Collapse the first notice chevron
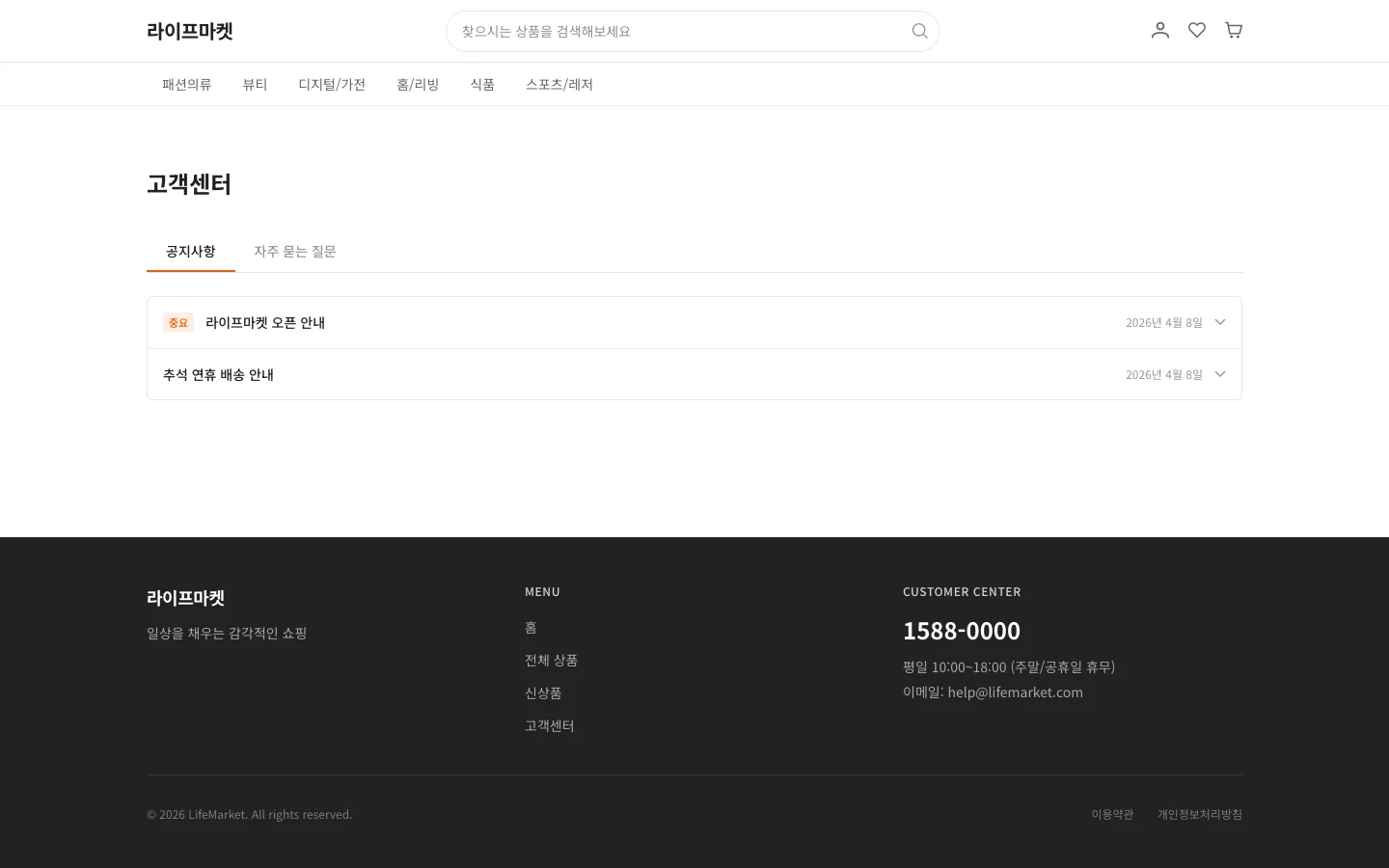 click(x=1220, y=322)
